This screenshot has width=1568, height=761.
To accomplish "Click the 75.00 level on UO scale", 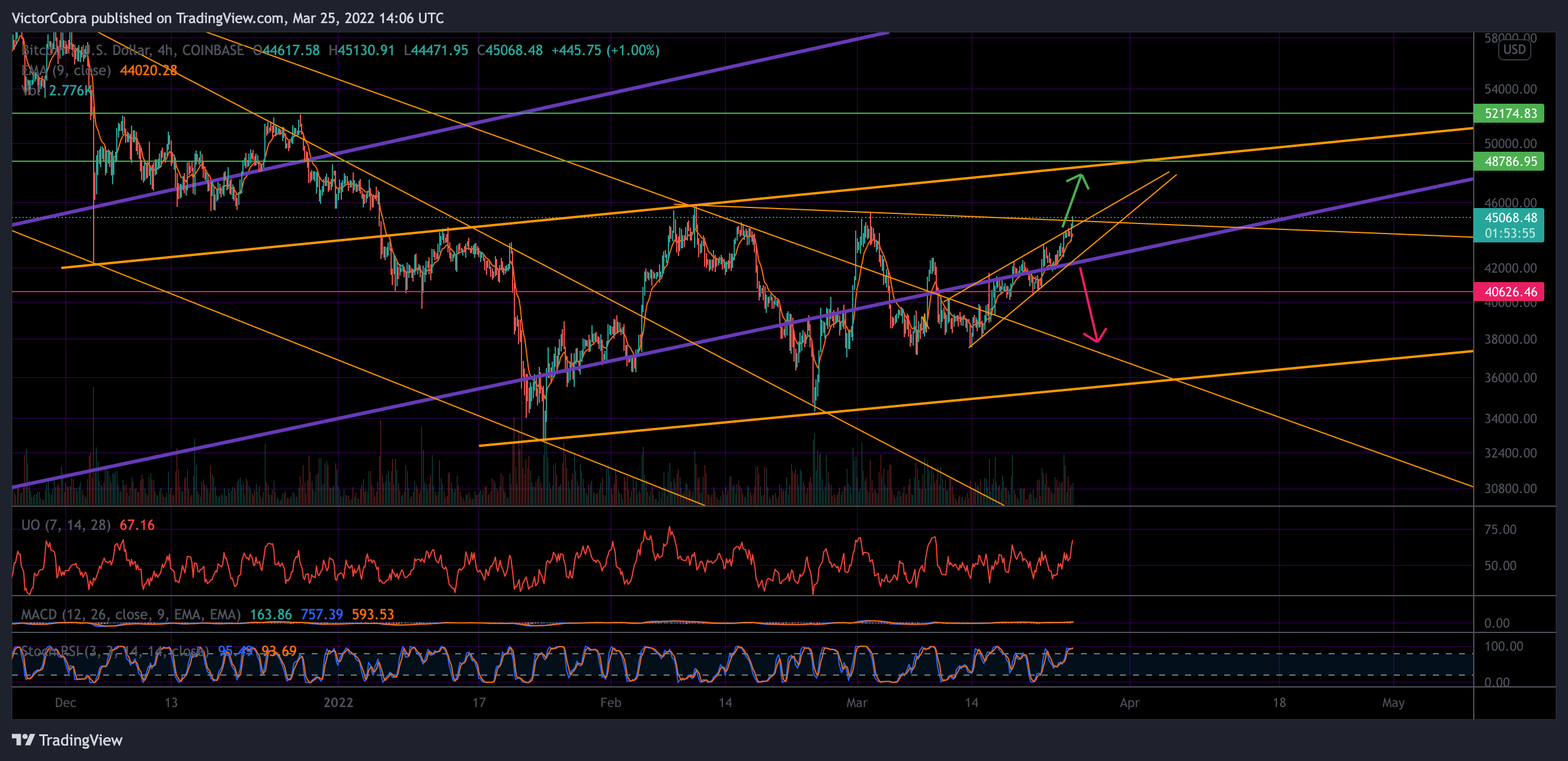I will (1500, 529).
